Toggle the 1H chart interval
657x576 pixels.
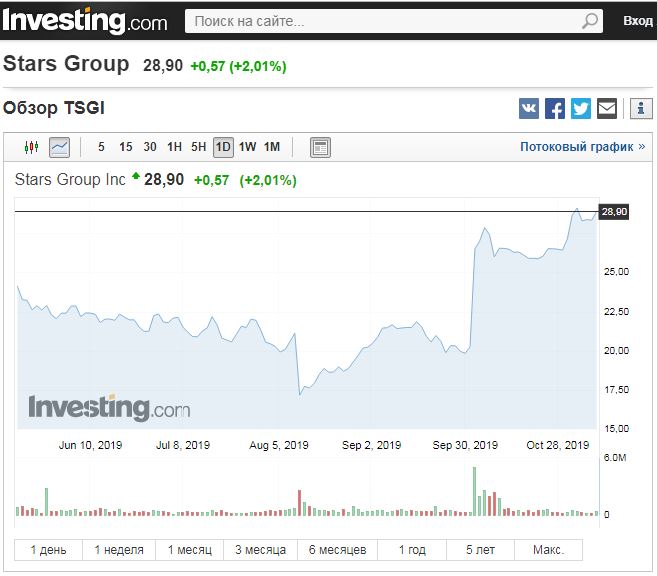coord(174,147)
